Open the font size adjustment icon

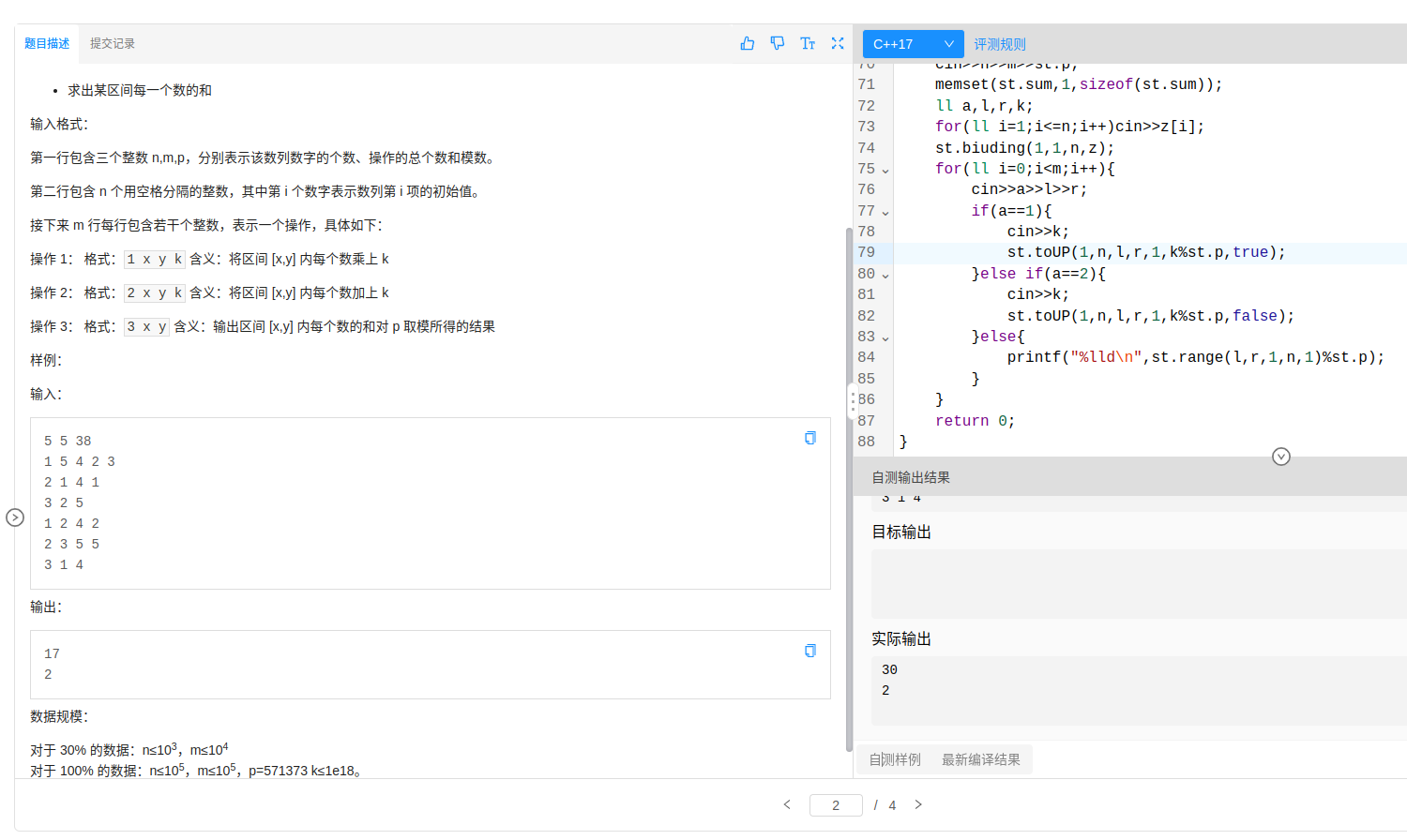808,43
